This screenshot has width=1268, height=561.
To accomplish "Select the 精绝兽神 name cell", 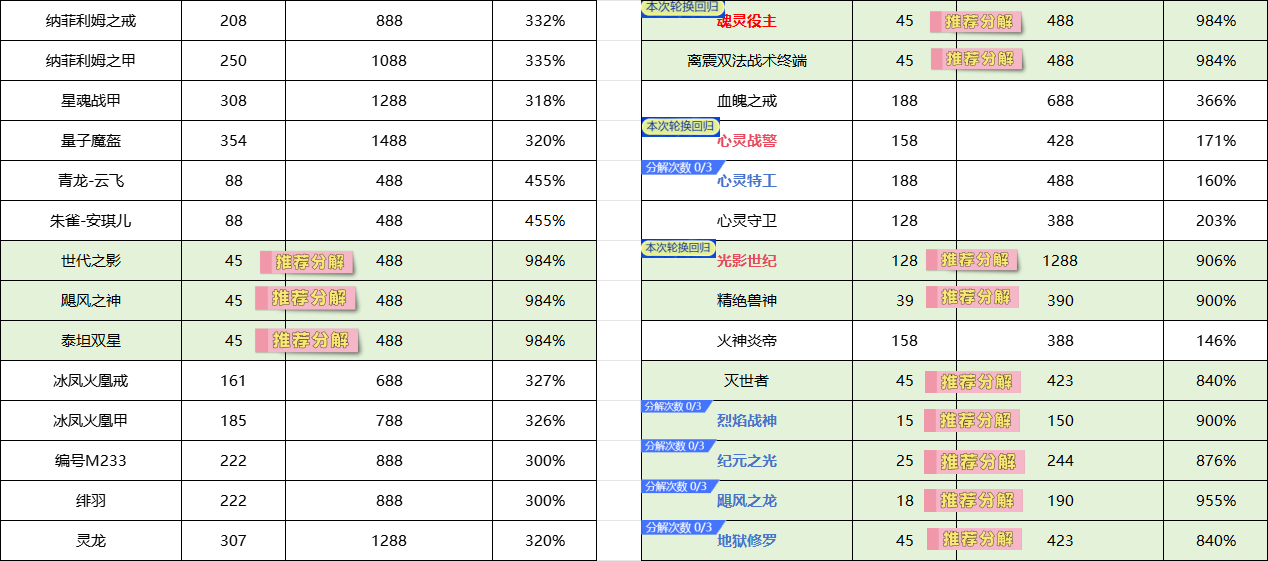I will (x=747, y=300).
